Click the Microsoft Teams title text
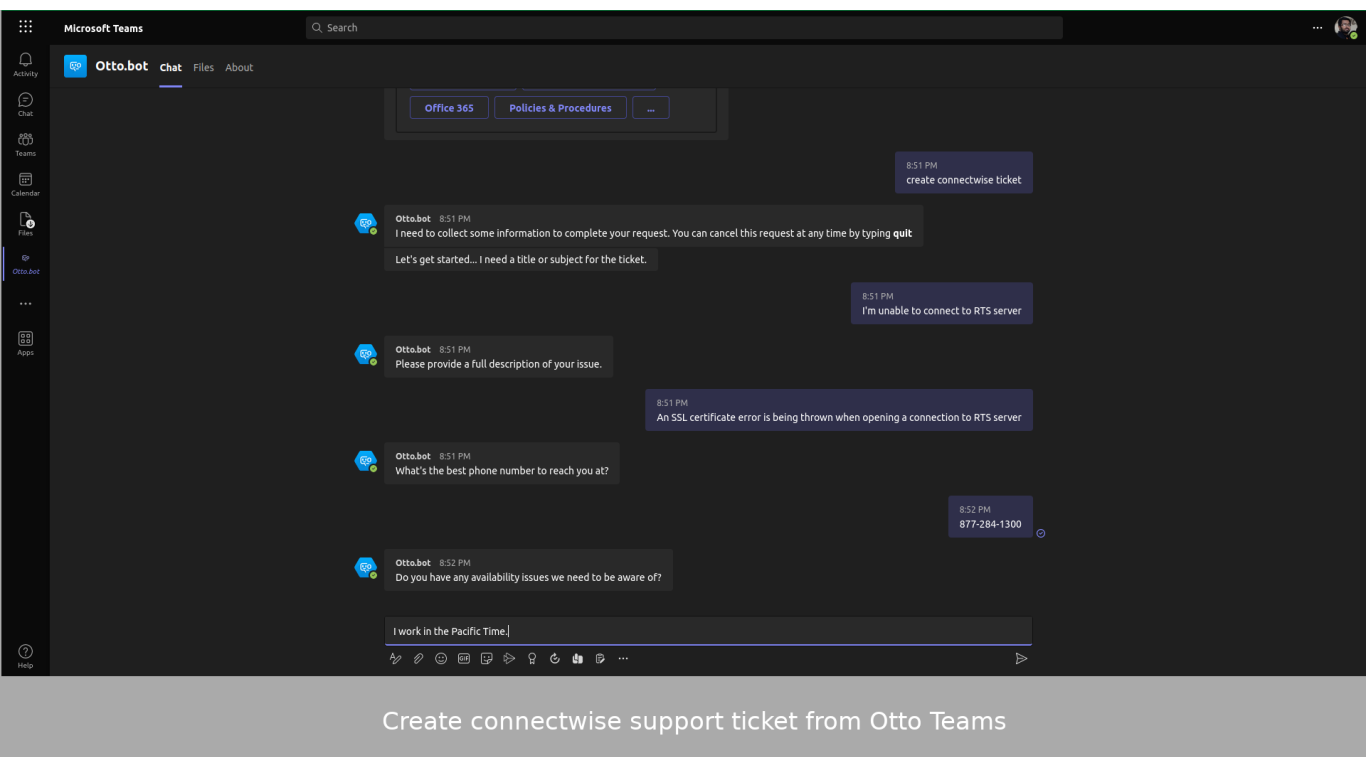The image size is (1366, 768). pyautogui.click(x=103, y=28)
